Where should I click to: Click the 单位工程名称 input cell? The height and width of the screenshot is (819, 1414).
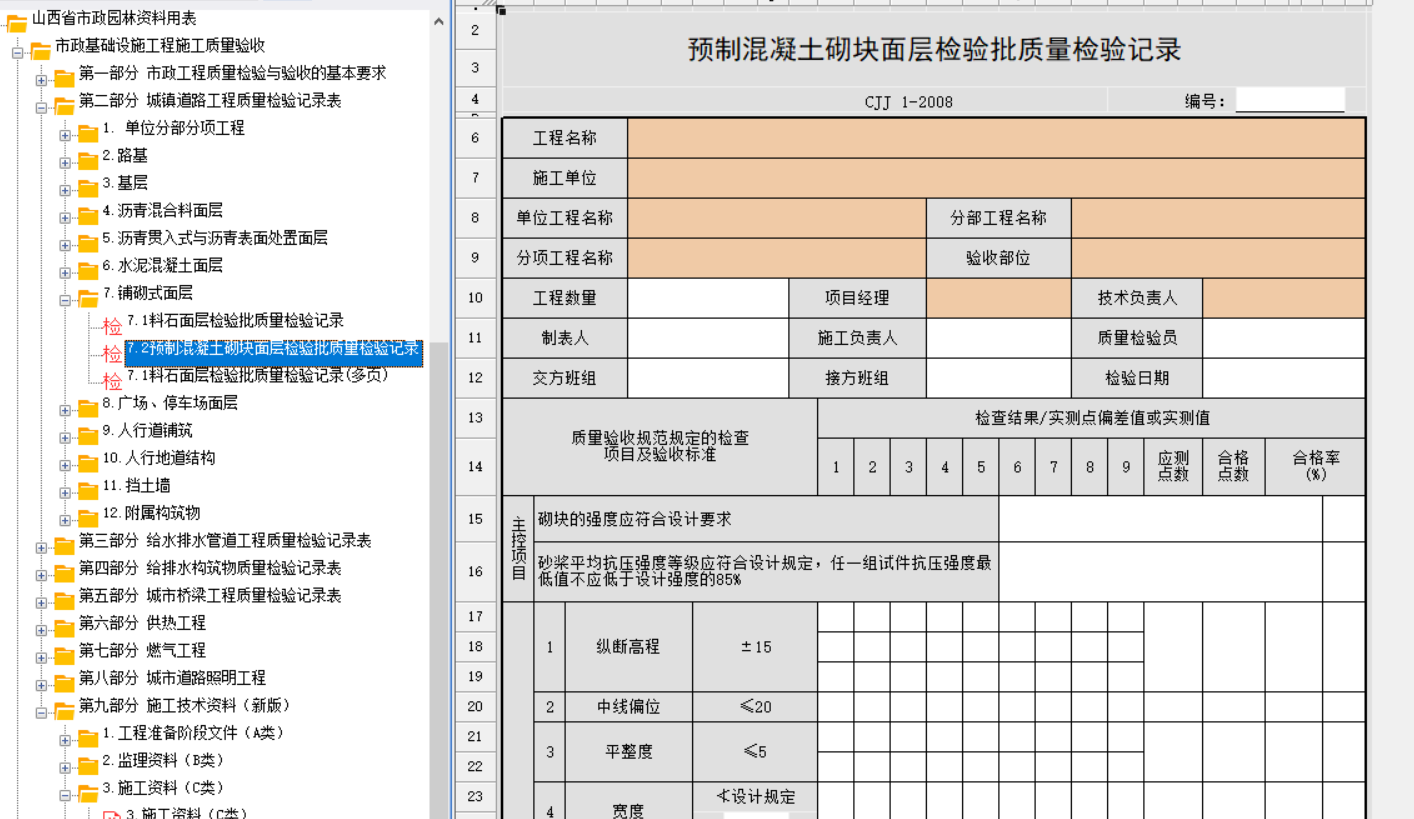coord(777,218)
